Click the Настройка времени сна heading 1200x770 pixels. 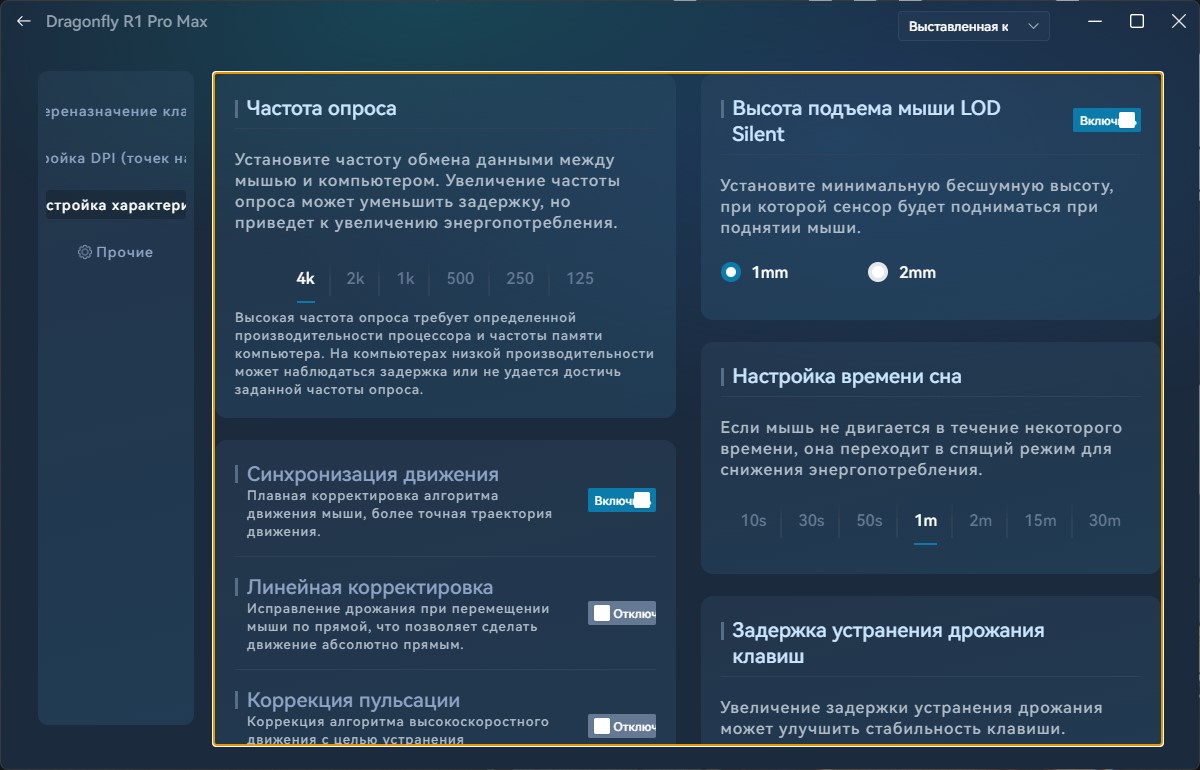click(847, 376)
